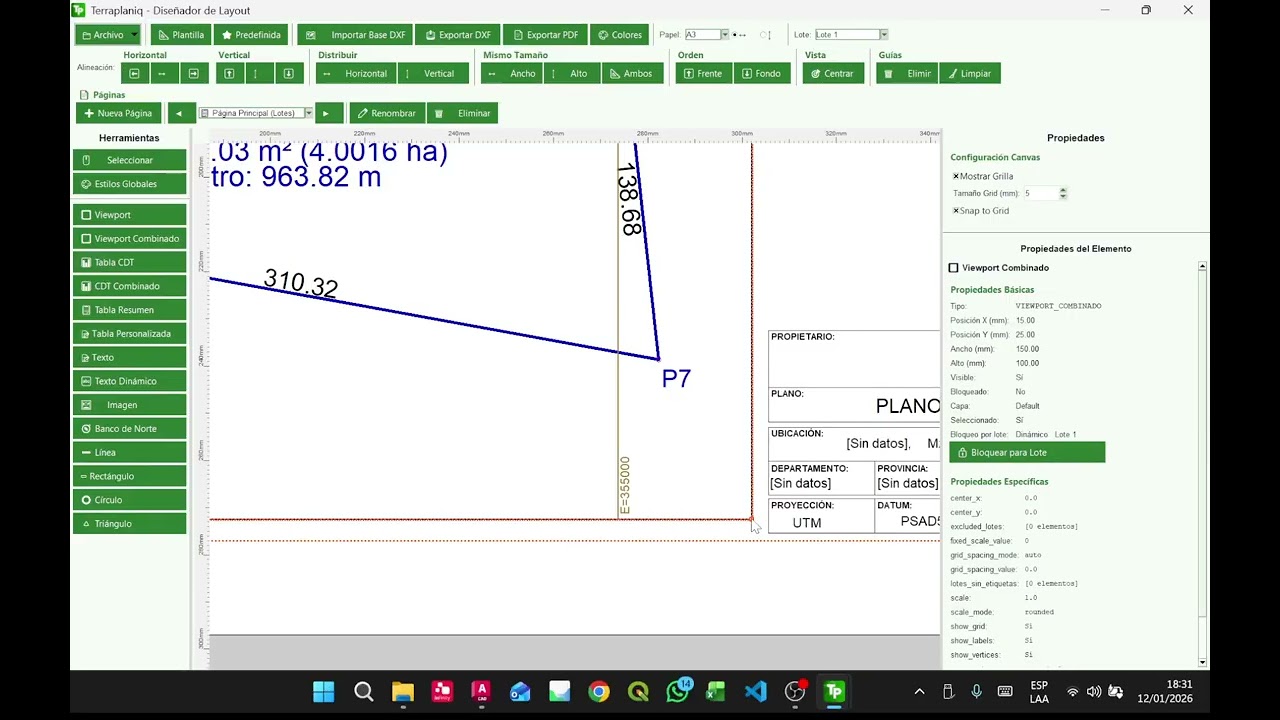Choose the Texto Dinámico tool

(129, 381)
